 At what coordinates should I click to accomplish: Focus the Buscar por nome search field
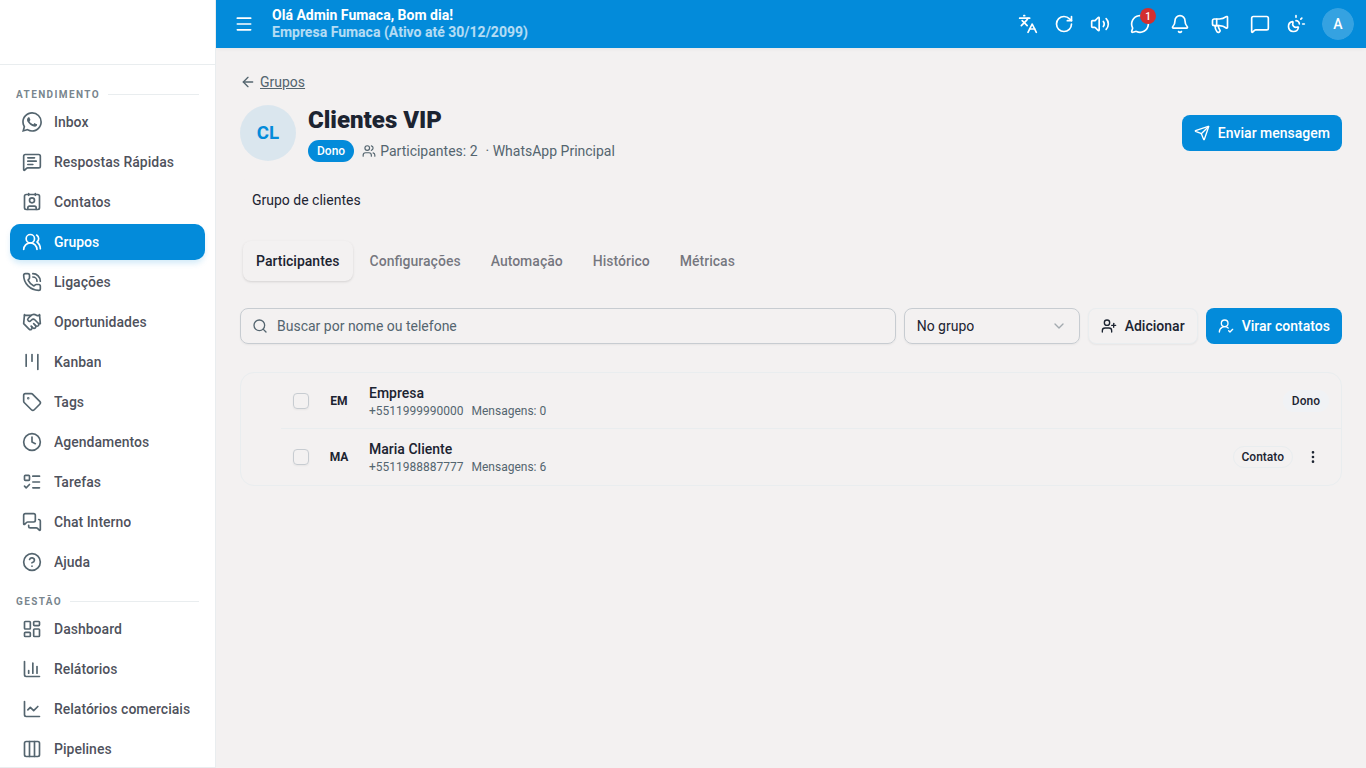[568, 326]
